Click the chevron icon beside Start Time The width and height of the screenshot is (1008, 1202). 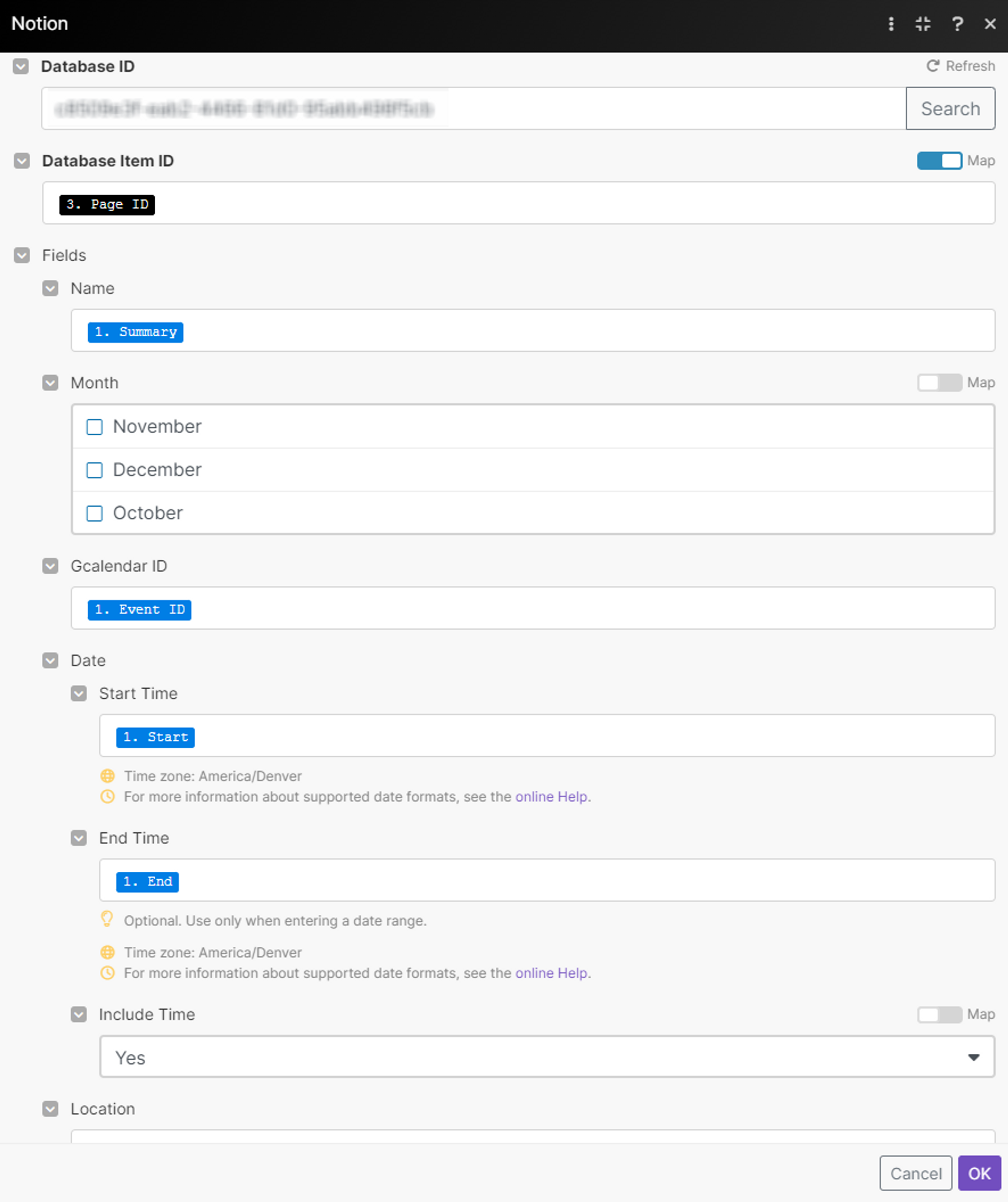79,694
